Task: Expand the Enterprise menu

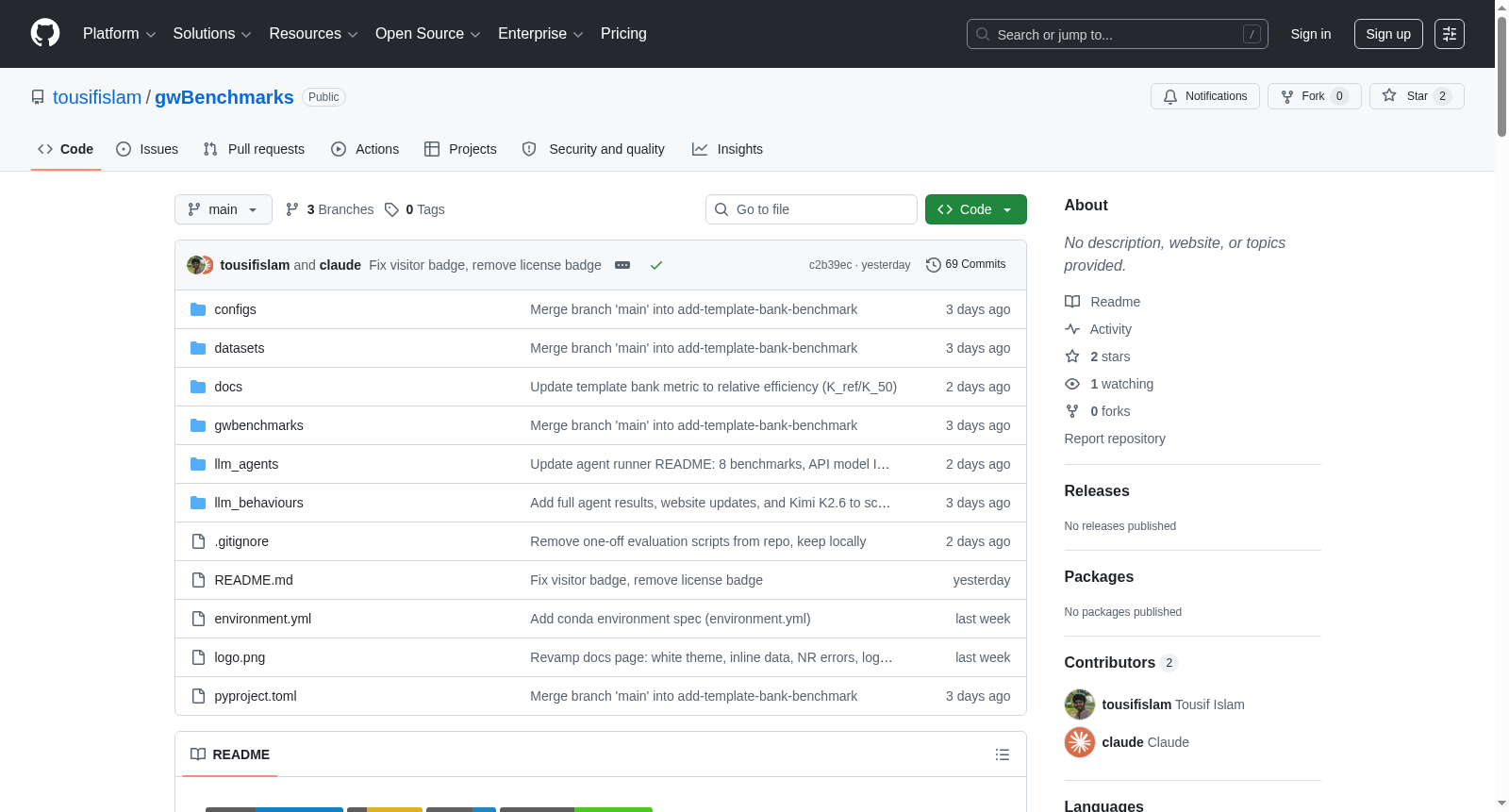Action: pos(540,34)
